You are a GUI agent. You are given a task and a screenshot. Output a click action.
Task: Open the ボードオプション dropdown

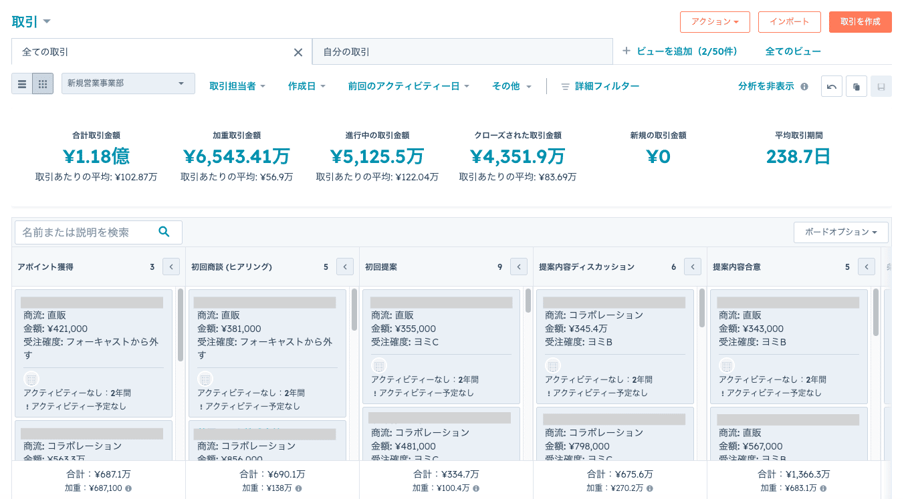(x=841, y=232)
